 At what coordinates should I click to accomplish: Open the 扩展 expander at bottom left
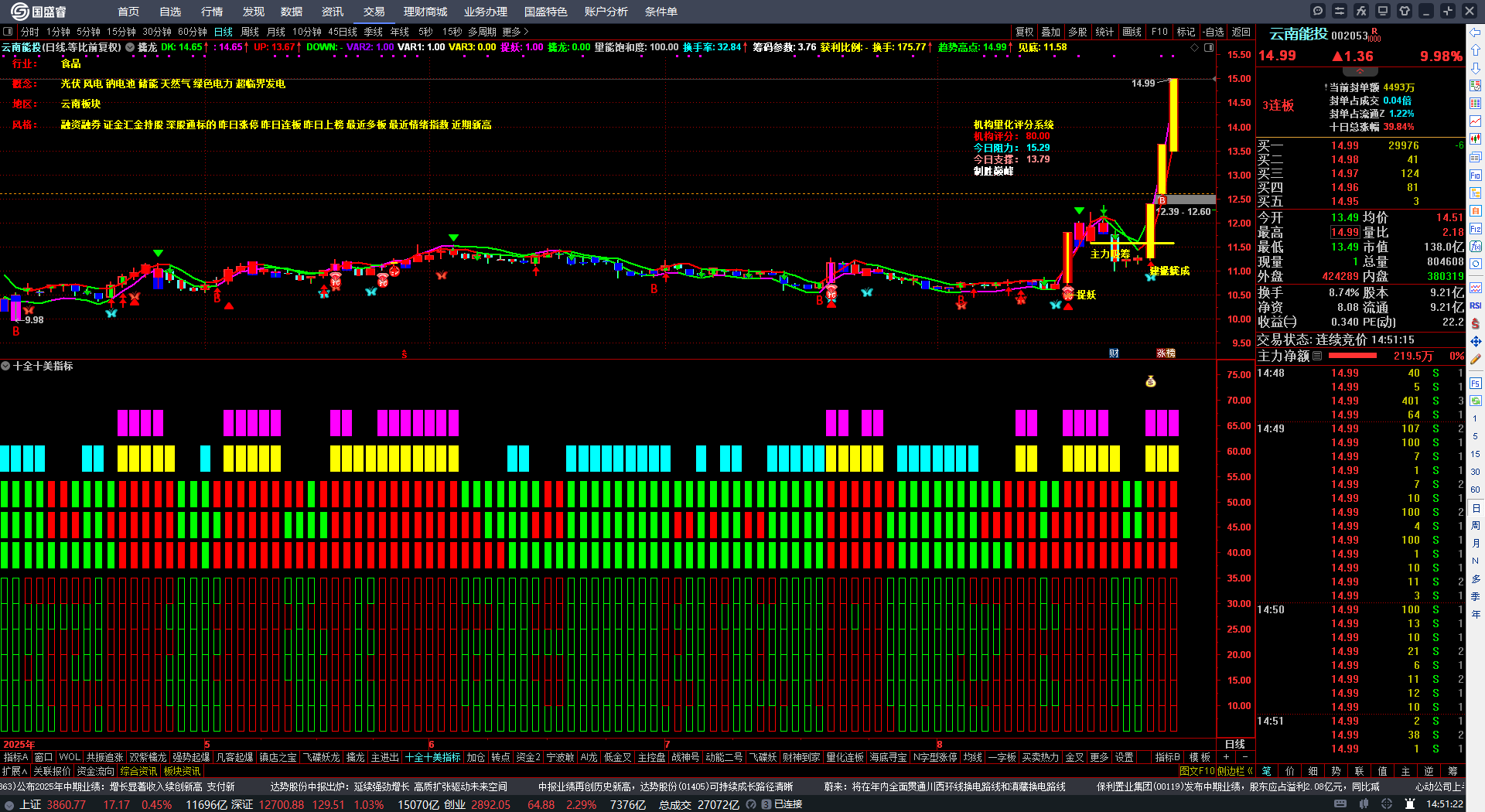(x=15, y=771)
